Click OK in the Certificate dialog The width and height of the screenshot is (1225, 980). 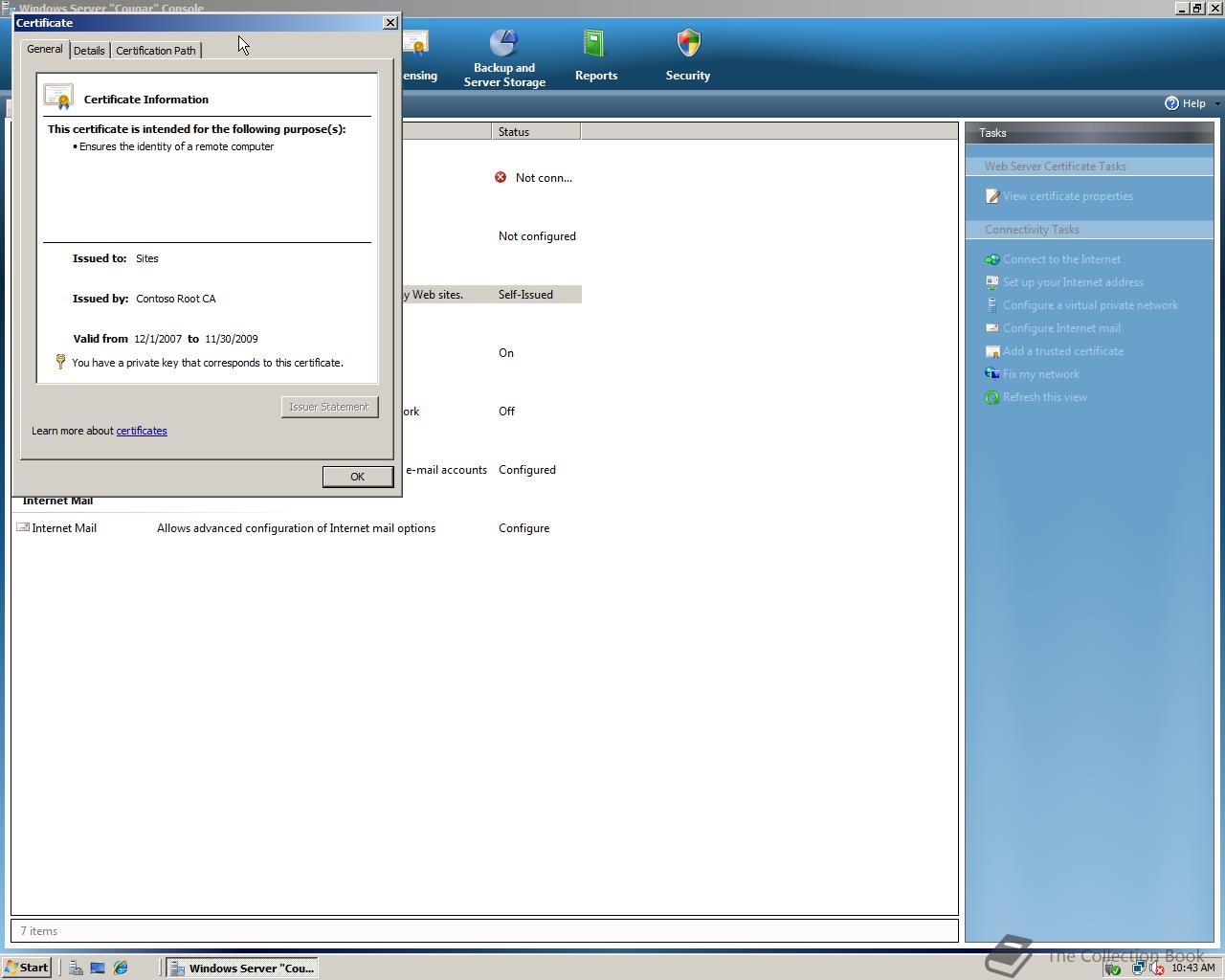click(358, 477)
